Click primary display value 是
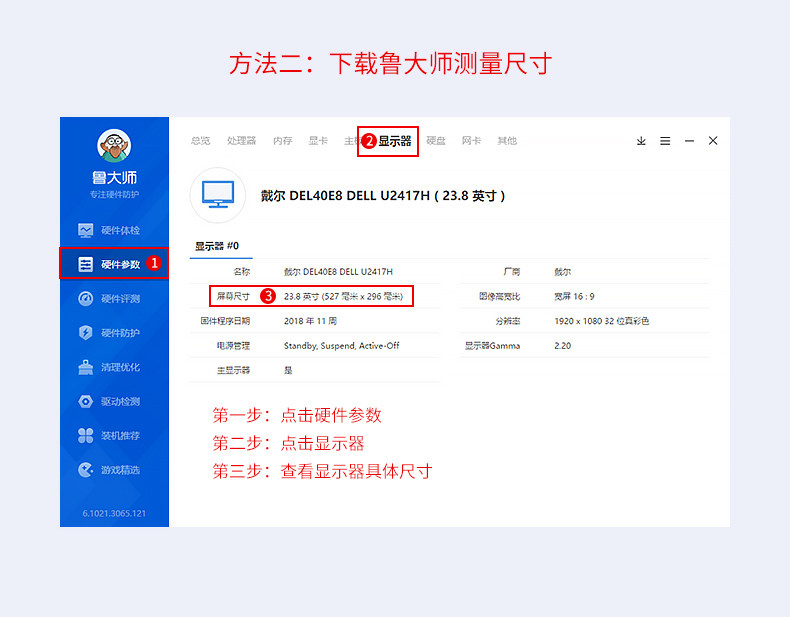This screenshot has width=790, height=617. pyautogui.click(x=288, y=370)
